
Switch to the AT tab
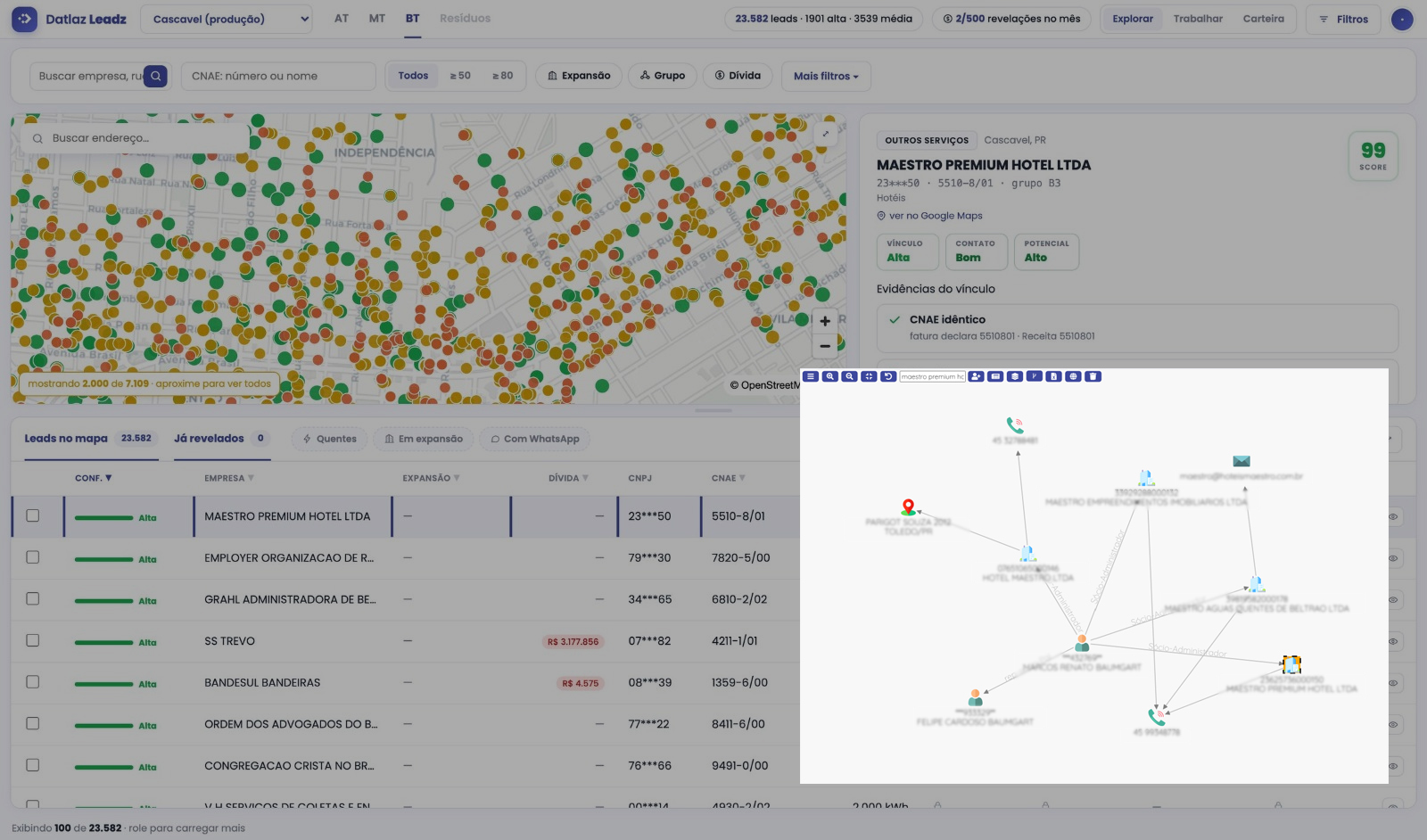pos(342,19)
